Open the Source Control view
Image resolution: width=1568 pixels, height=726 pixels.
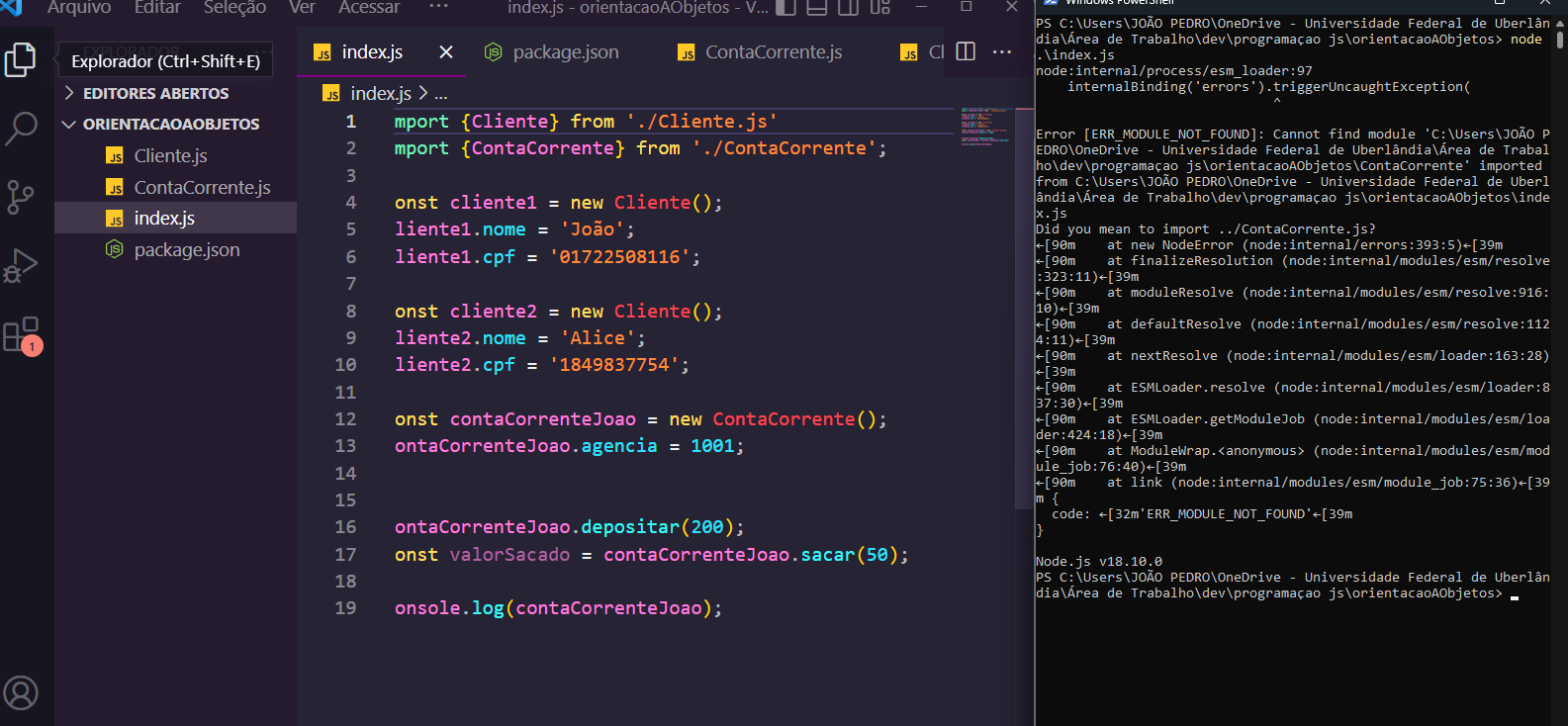(x=21, y=197)
